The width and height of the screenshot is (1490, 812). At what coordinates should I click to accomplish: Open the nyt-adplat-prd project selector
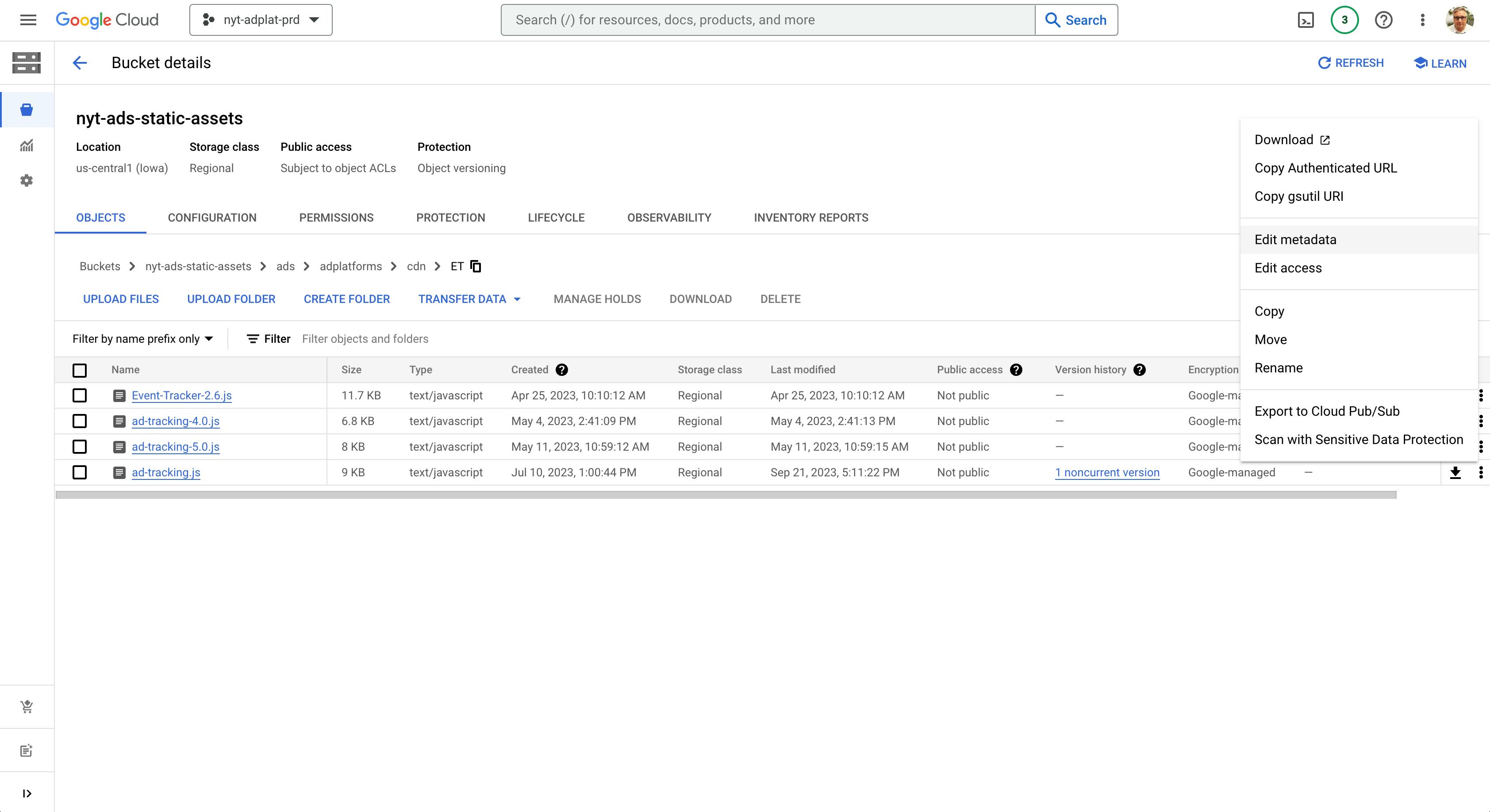click(x=261, y=20)
